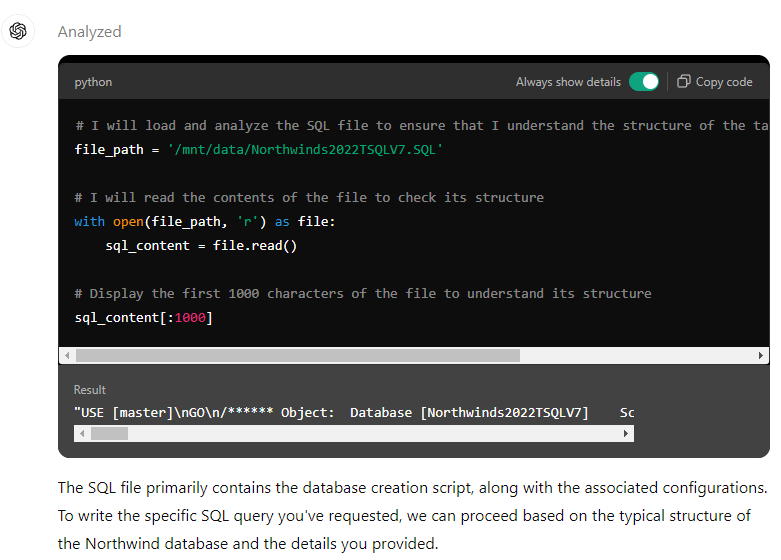
Task: Click the Result horizontal scrollbar thumb
Action: pyautogui.click(x=109, y=434)
